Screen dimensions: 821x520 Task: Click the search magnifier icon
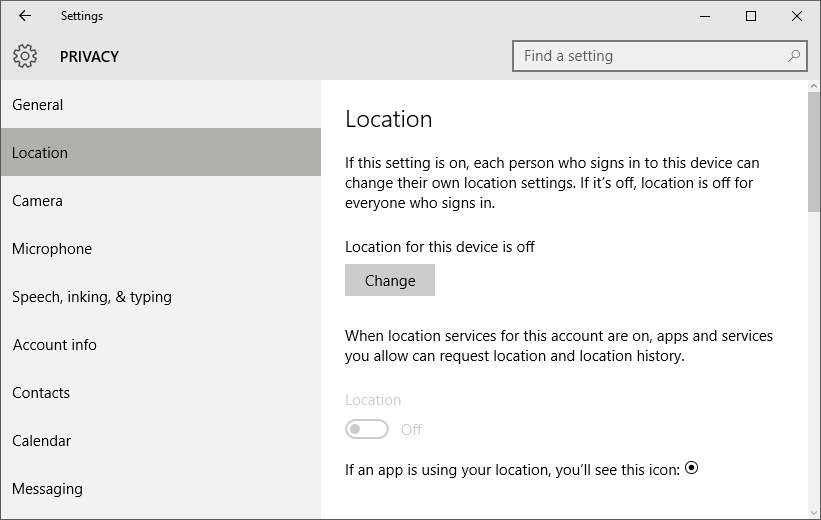coord(794,56)
